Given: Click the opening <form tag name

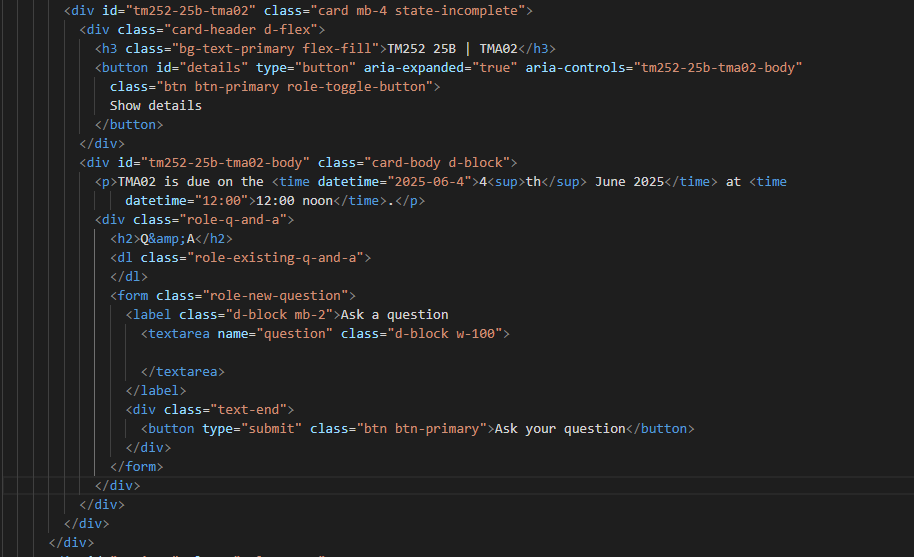Looking at the screenshot, I should (x=133, y=296).
